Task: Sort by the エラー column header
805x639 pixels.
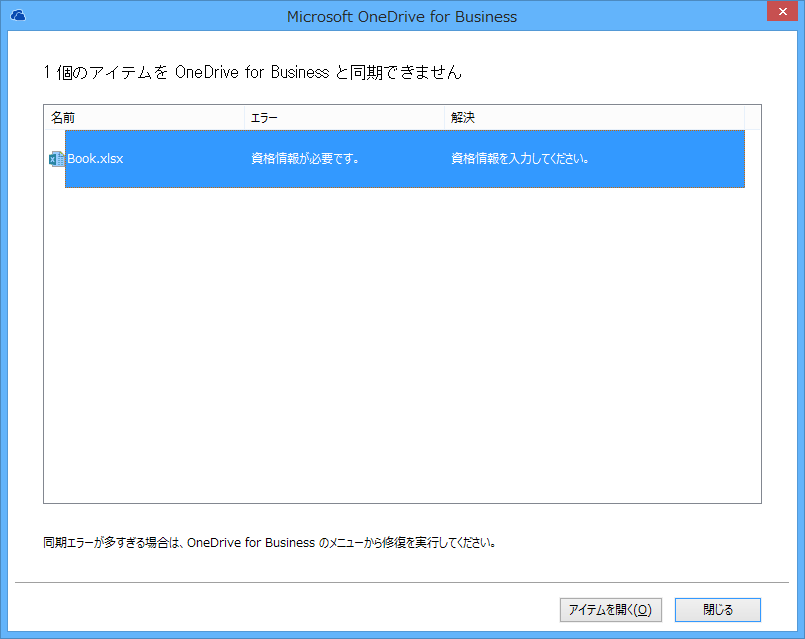Action: point(344,118)
